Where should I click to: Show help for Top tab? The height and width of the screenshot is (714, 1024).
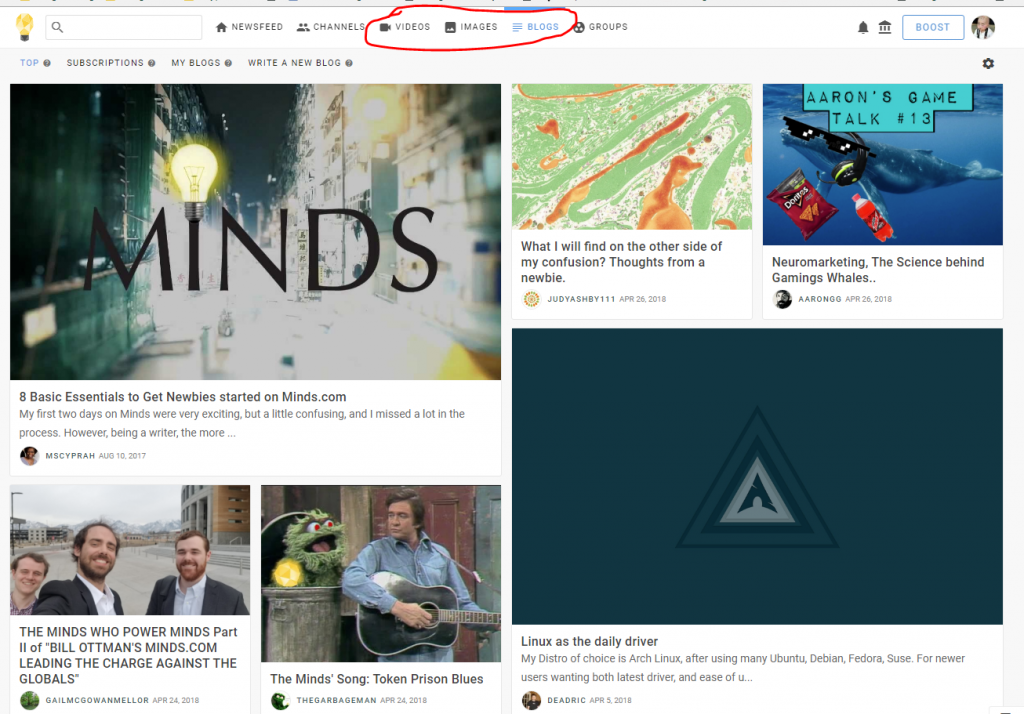47,63
